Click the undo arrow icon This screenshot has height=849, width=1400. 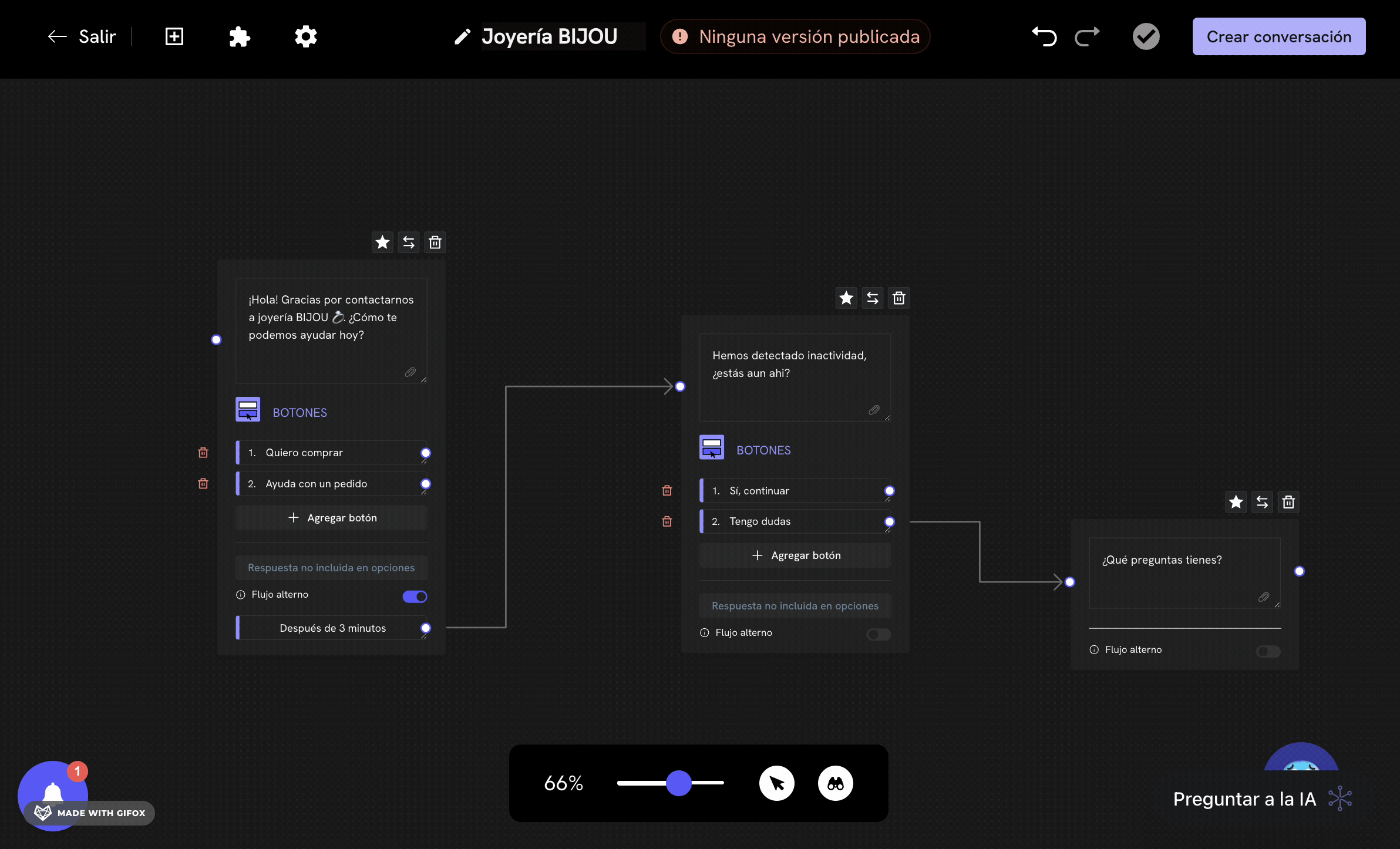(x=1044, y=36)
